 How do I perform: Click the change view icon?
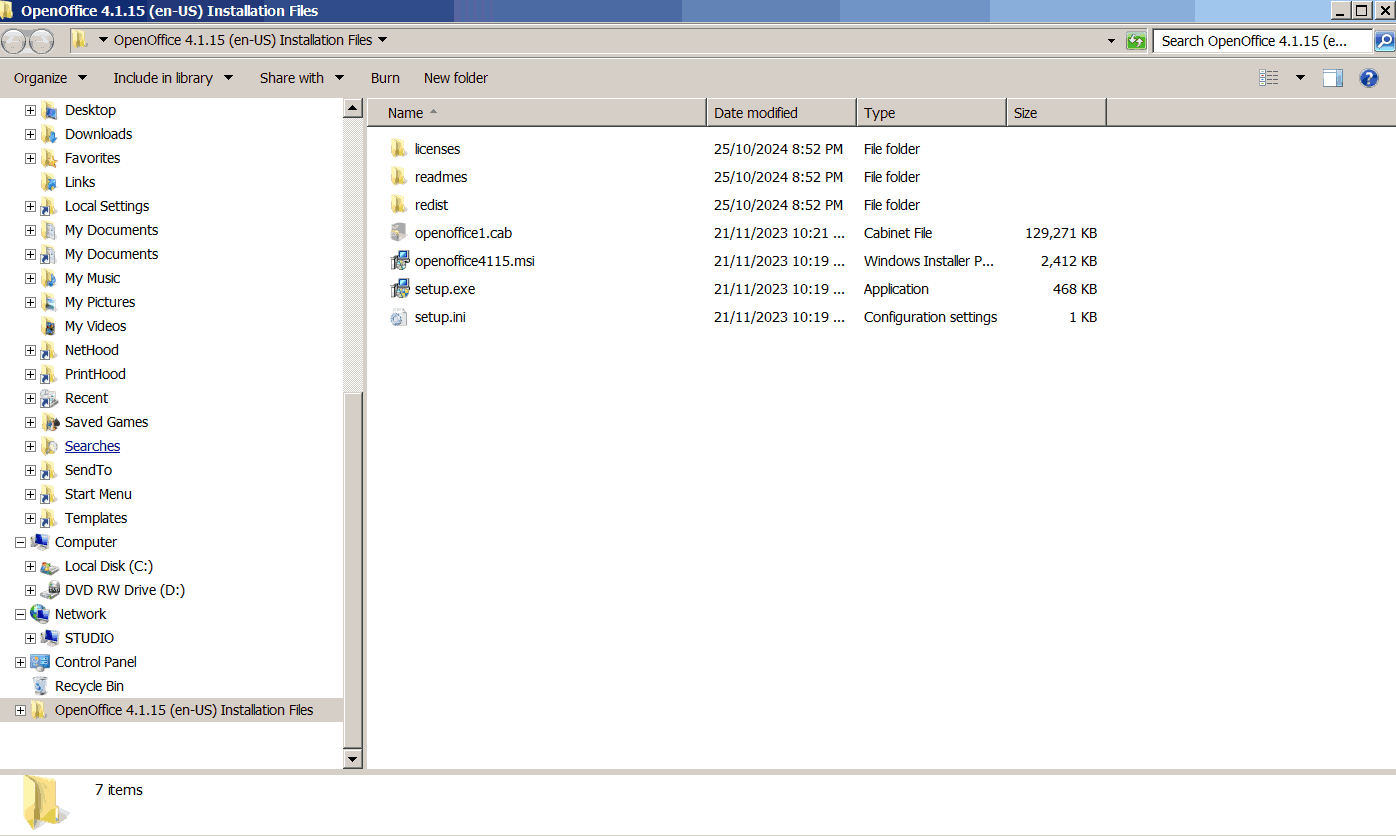(x=1269, y=78)
